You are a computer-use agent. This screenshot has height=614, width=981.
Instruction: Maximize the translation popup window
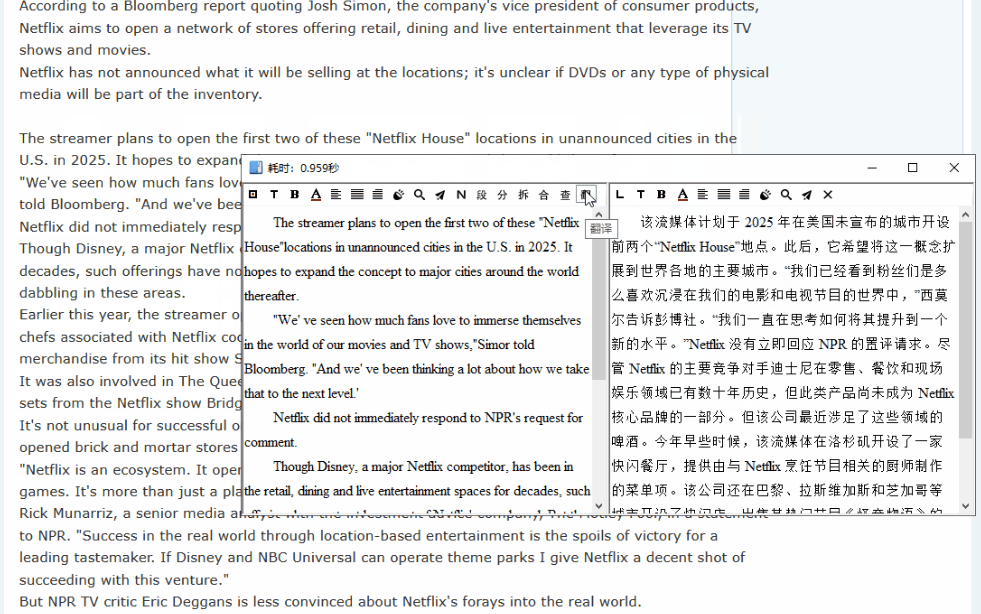click(912, 168)
